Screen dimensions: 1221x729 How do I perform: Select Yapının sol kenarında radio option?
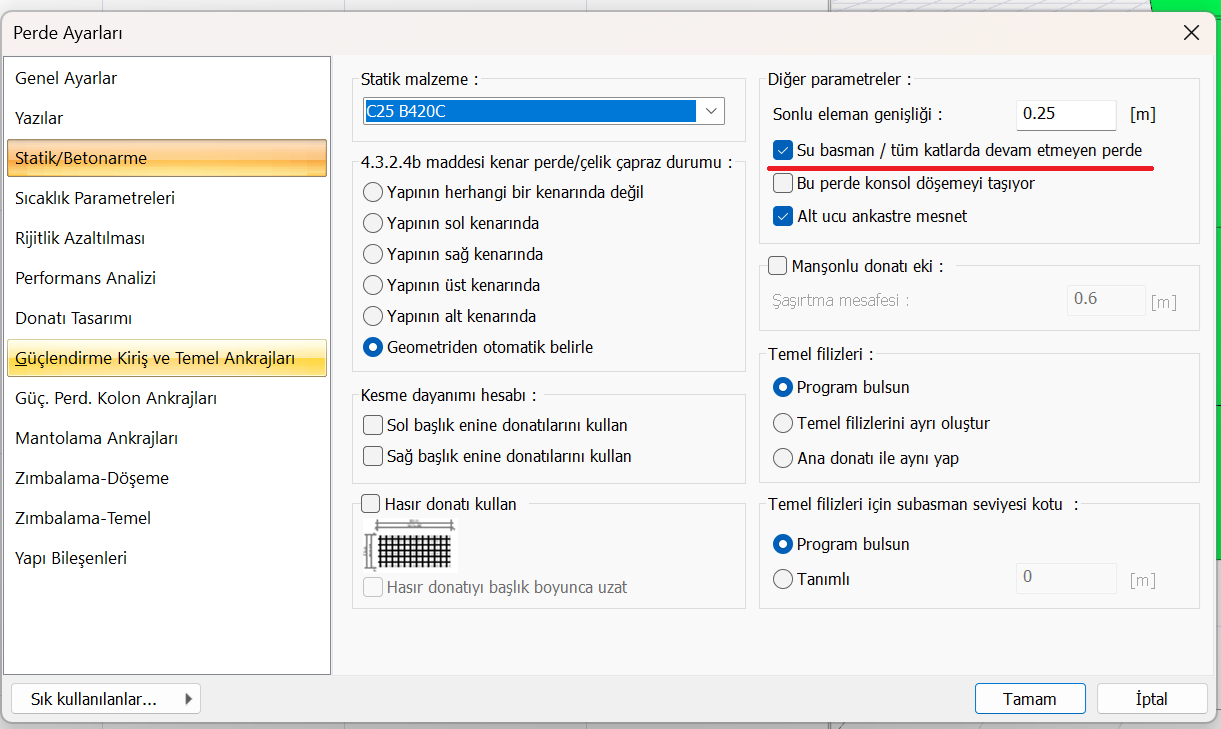(373, 223)
